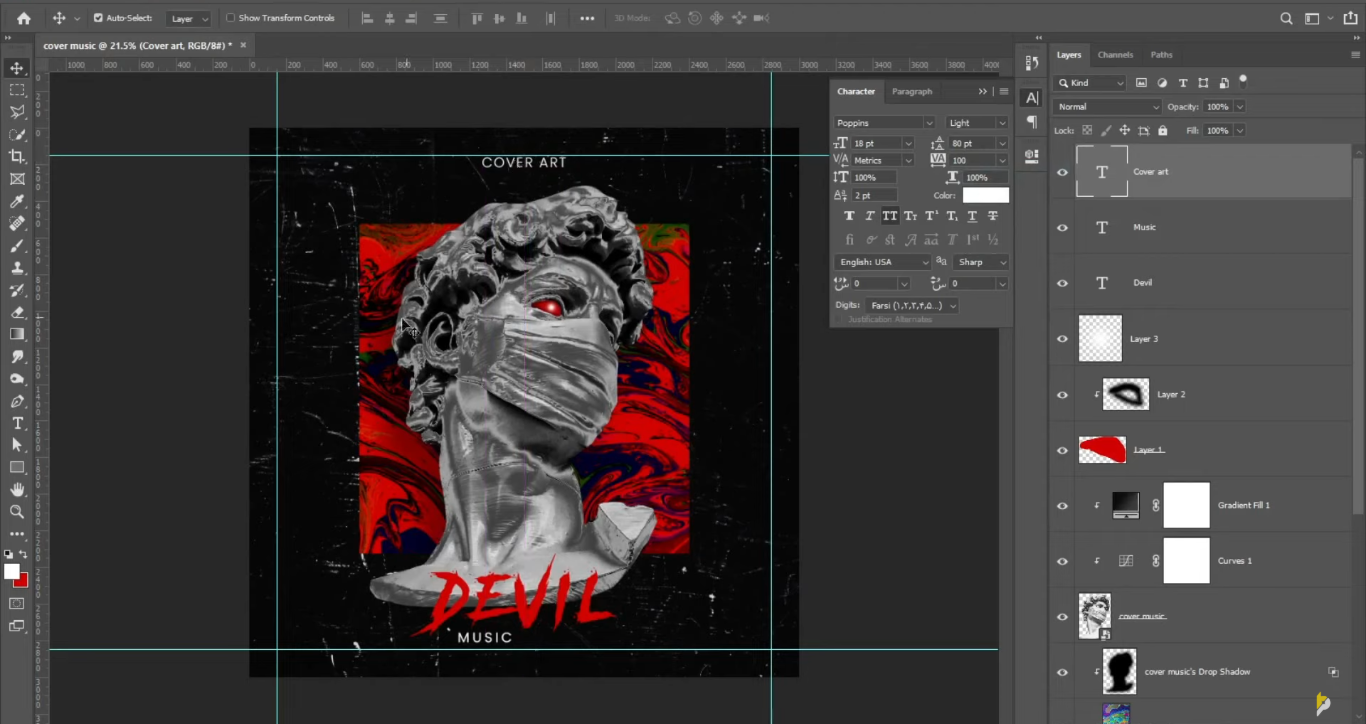The image size is (1366, 724).
Task: Choose the Horizontal Type tool
Action: pyautogui.click(x=16, y=423)
